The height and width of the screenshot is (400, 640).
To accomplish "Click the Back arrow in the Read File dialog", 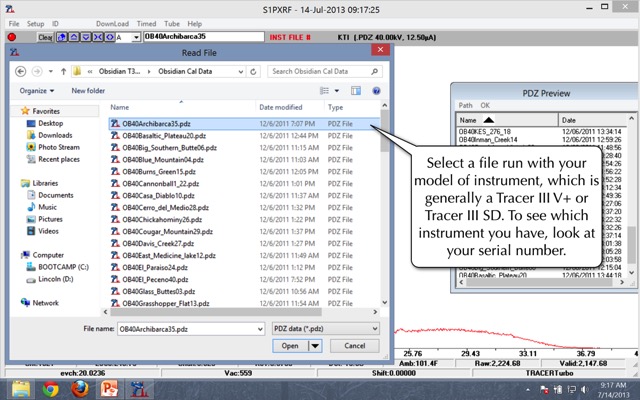I will coord(21,72).
